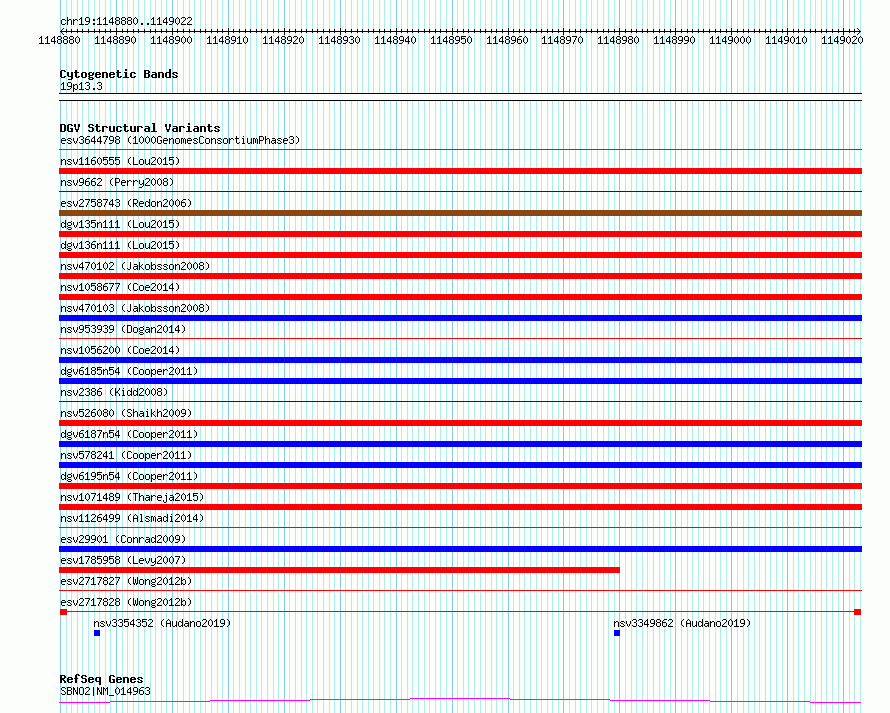This screenshot has height=713, width=890.
Task: Click the RefSeq Genes track title
Action: click(102, 679)
